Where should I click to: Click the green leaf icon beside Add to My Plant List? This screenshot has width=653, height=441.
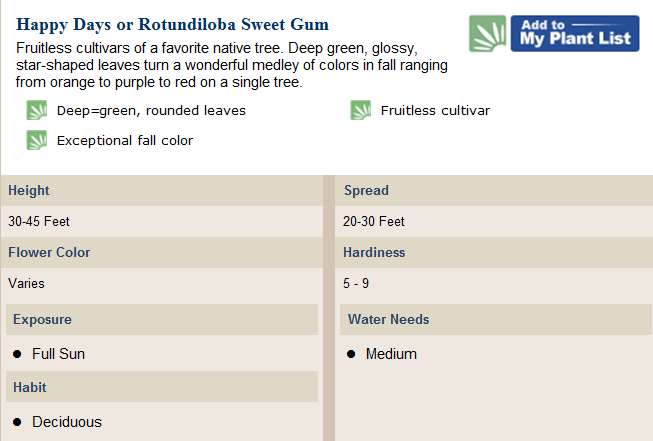click(487, 34)
